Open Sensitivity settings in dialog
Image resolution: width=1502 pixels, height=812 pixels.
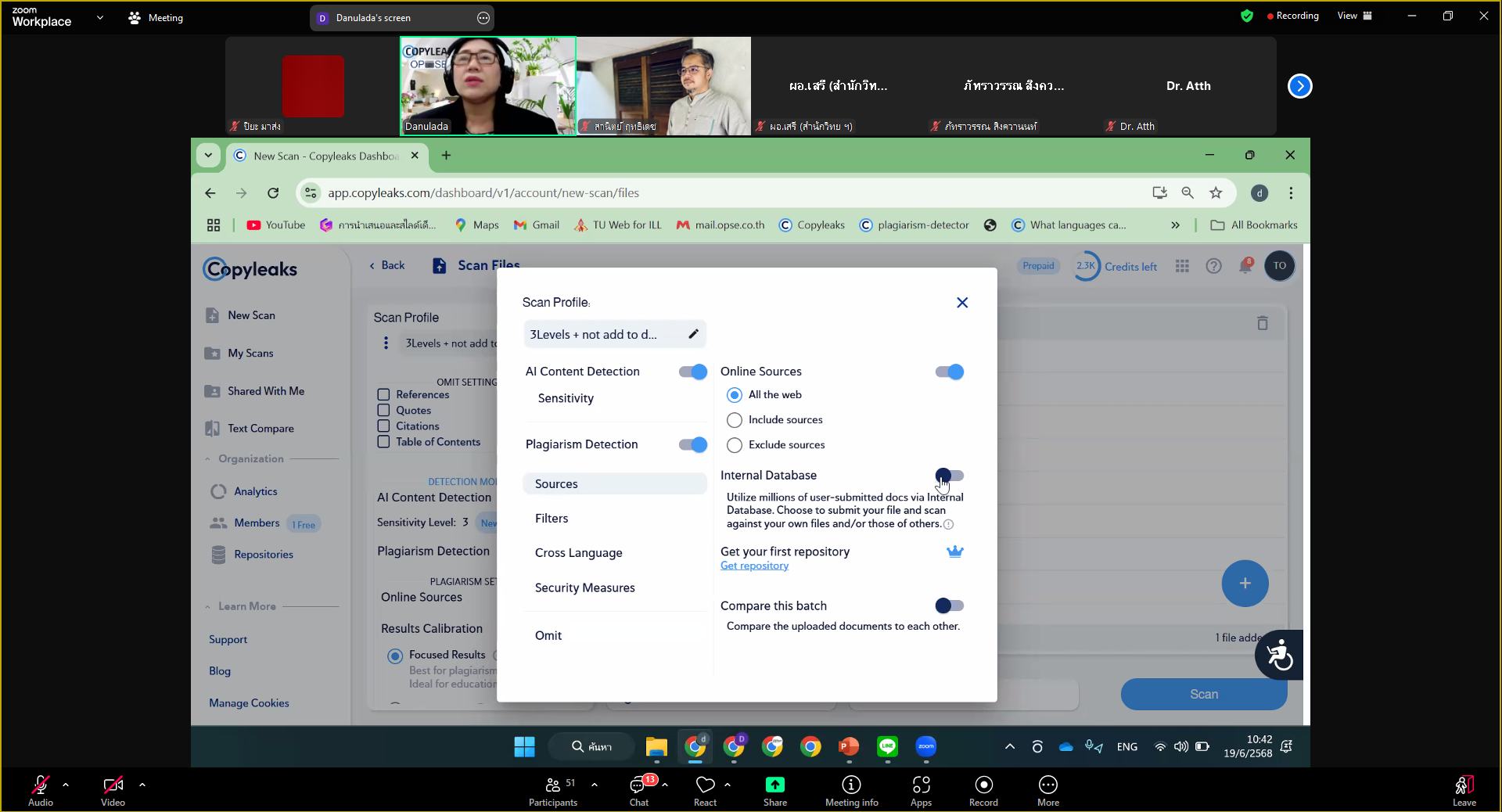566,398
